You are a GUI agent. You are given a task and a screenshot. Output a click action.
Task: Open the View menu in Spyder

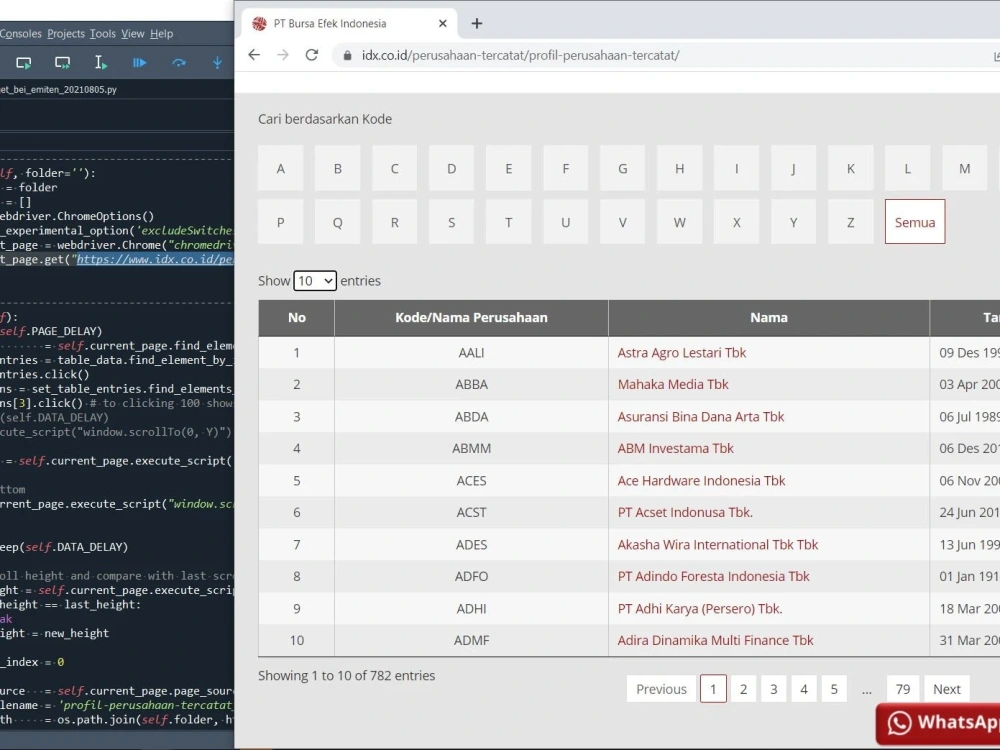coord(133,34)
